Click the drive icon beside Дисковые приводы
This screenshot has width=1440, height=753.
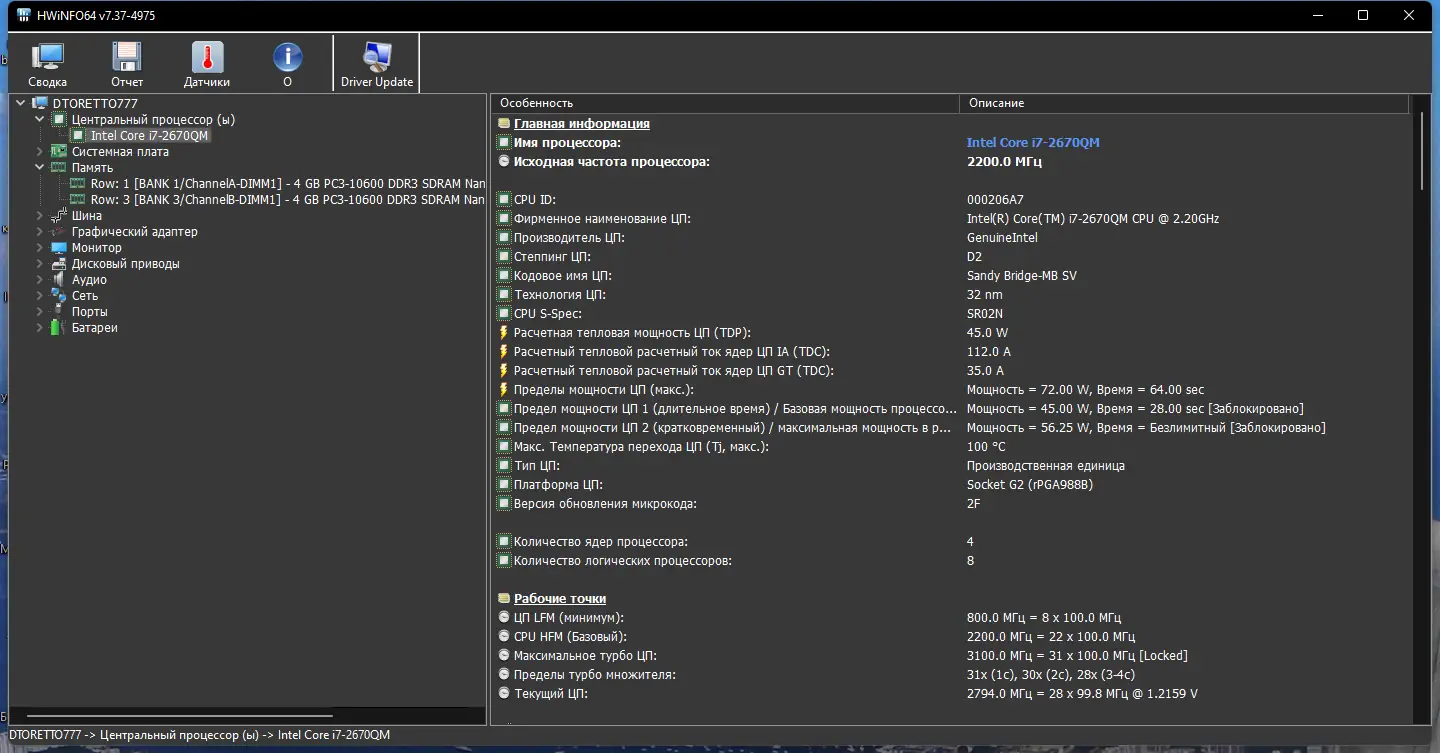[59, 263]
